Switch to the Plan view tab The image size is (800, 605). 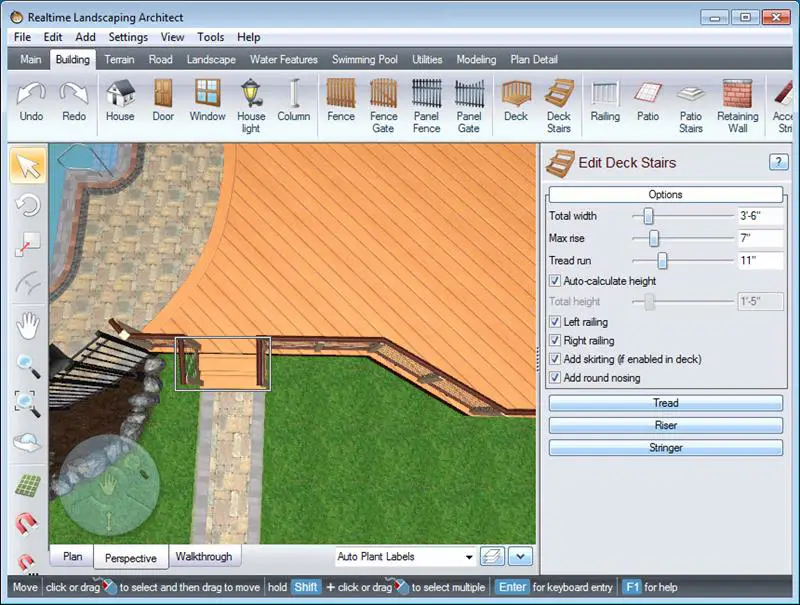click(72, 556)
